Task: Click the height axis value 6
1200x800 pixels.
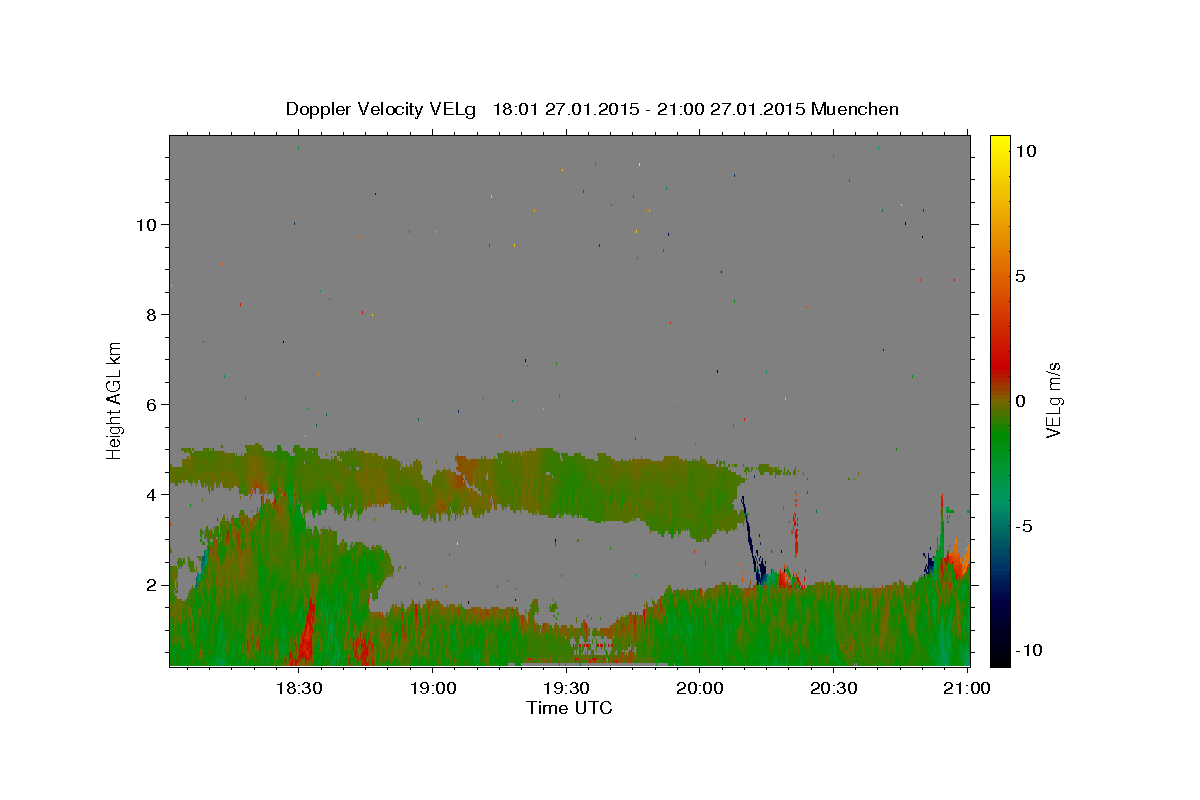Action: [x=152, y=405]
